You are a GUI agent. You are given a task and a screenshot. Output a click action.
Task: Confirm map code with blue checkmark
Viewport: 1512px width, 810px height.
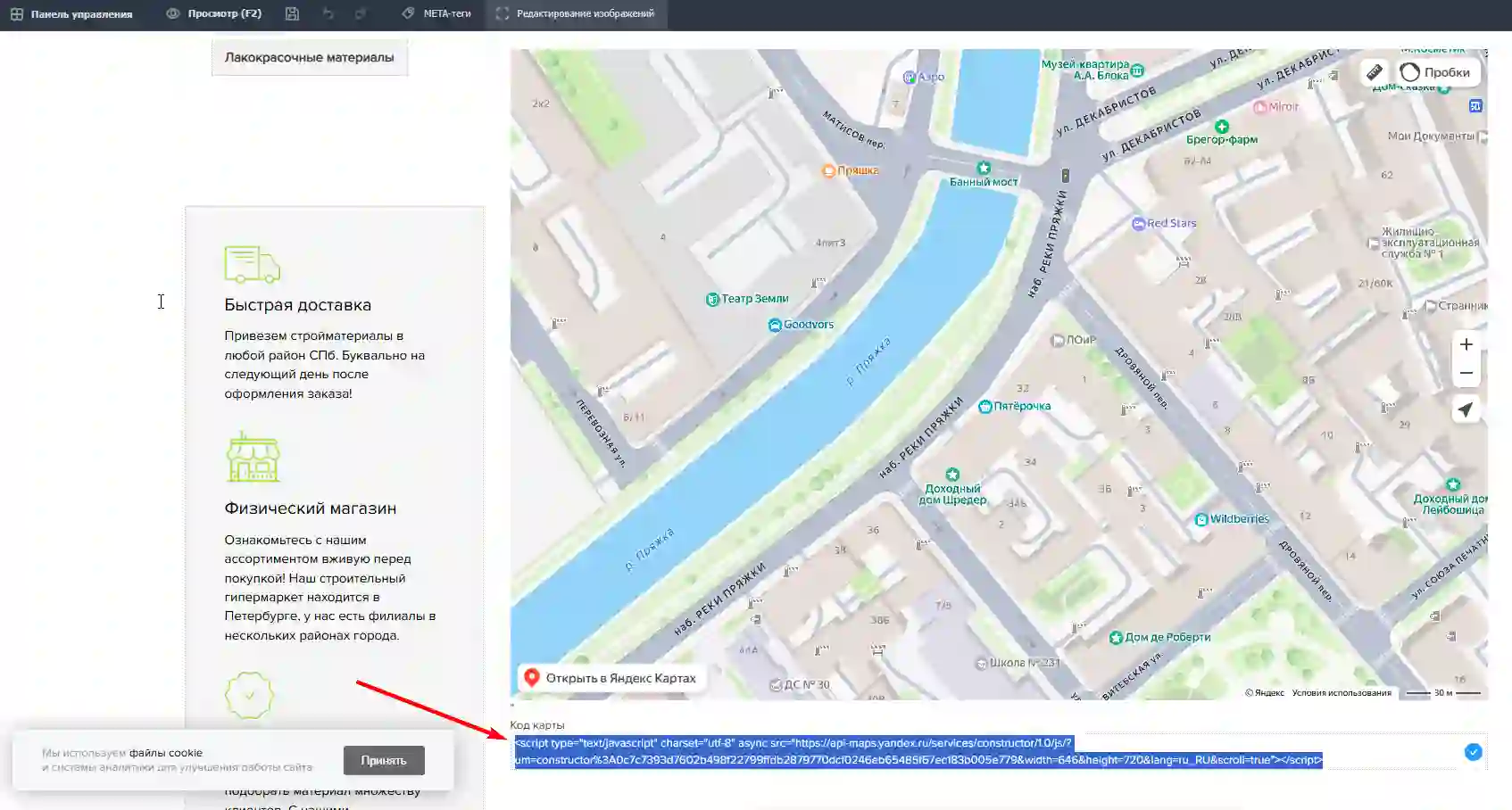(1473, 752)
